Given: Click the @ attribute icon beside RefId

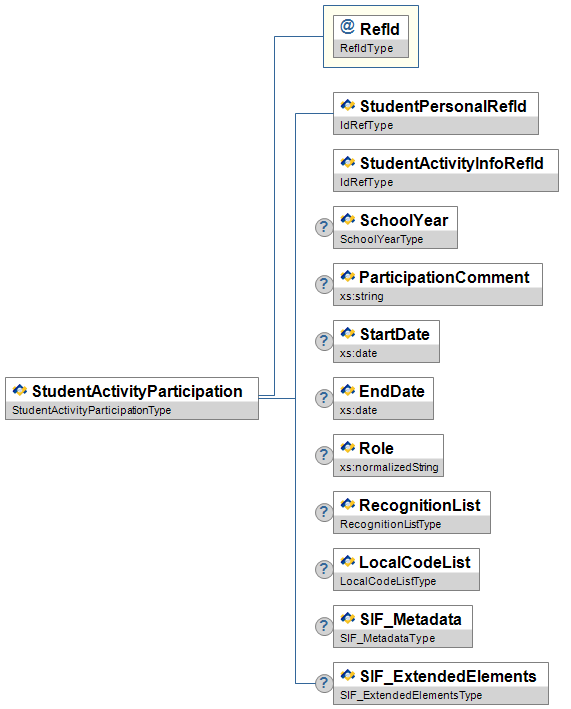Looking at the screenshot, I should coord(347,27).
